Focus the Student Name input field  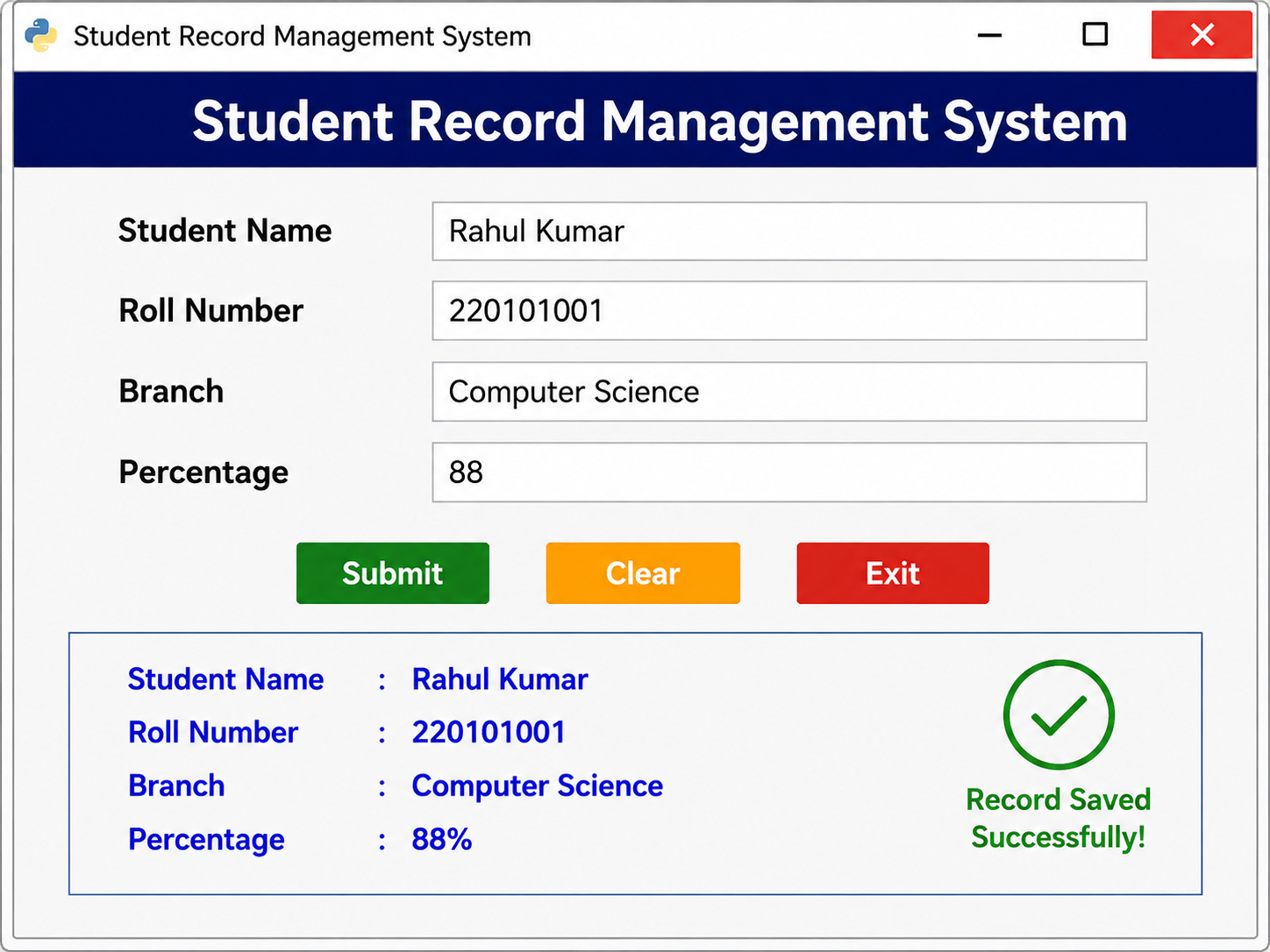[789, 231]
